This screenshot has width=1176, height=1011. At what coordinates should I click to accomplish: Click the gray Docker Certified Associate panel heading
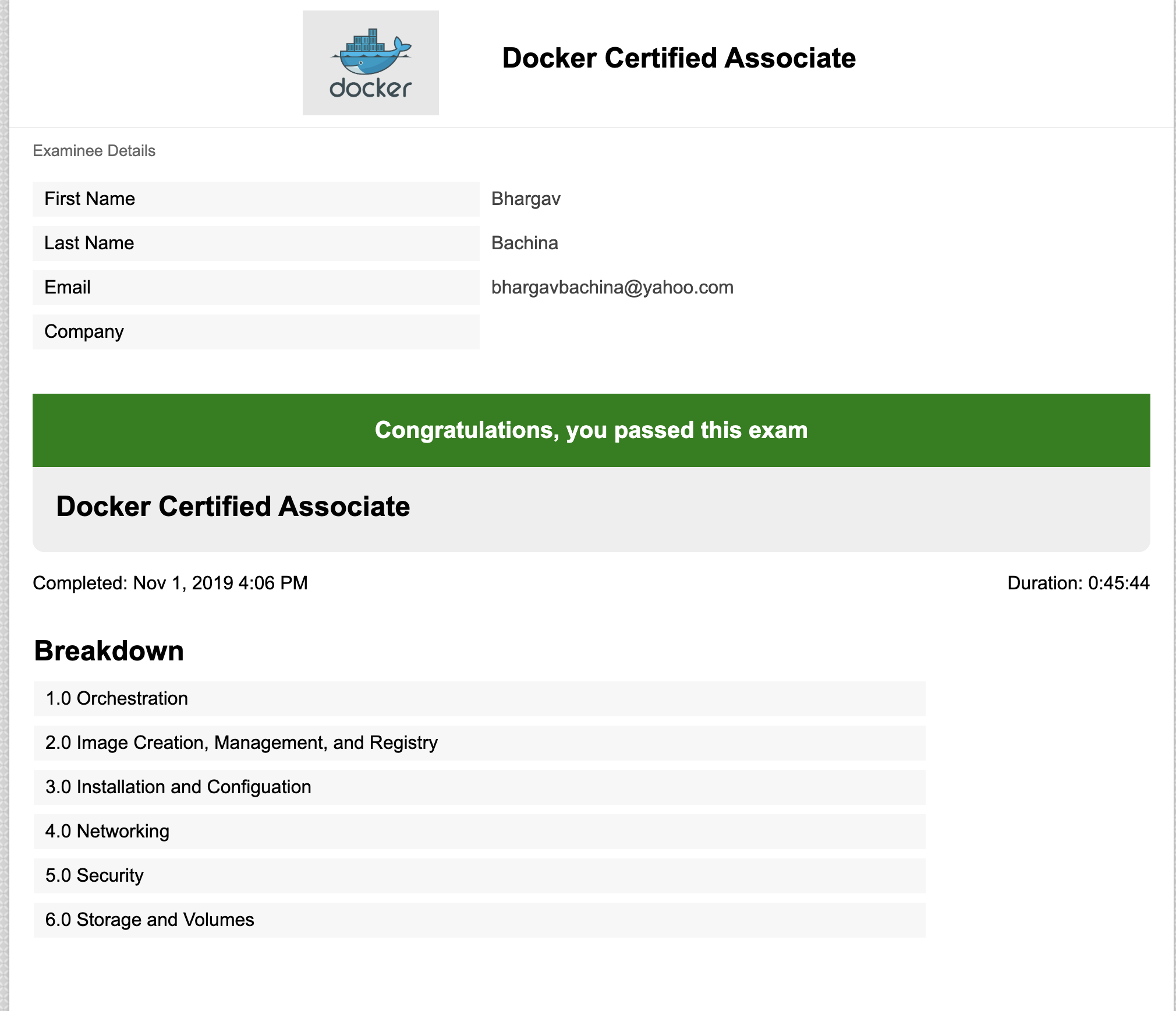(x=233, y=507)
